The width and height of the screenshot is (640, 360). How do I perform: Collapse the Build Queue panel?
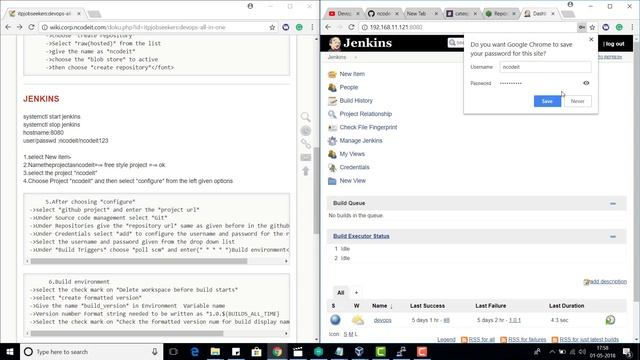[x=613, y=203]
